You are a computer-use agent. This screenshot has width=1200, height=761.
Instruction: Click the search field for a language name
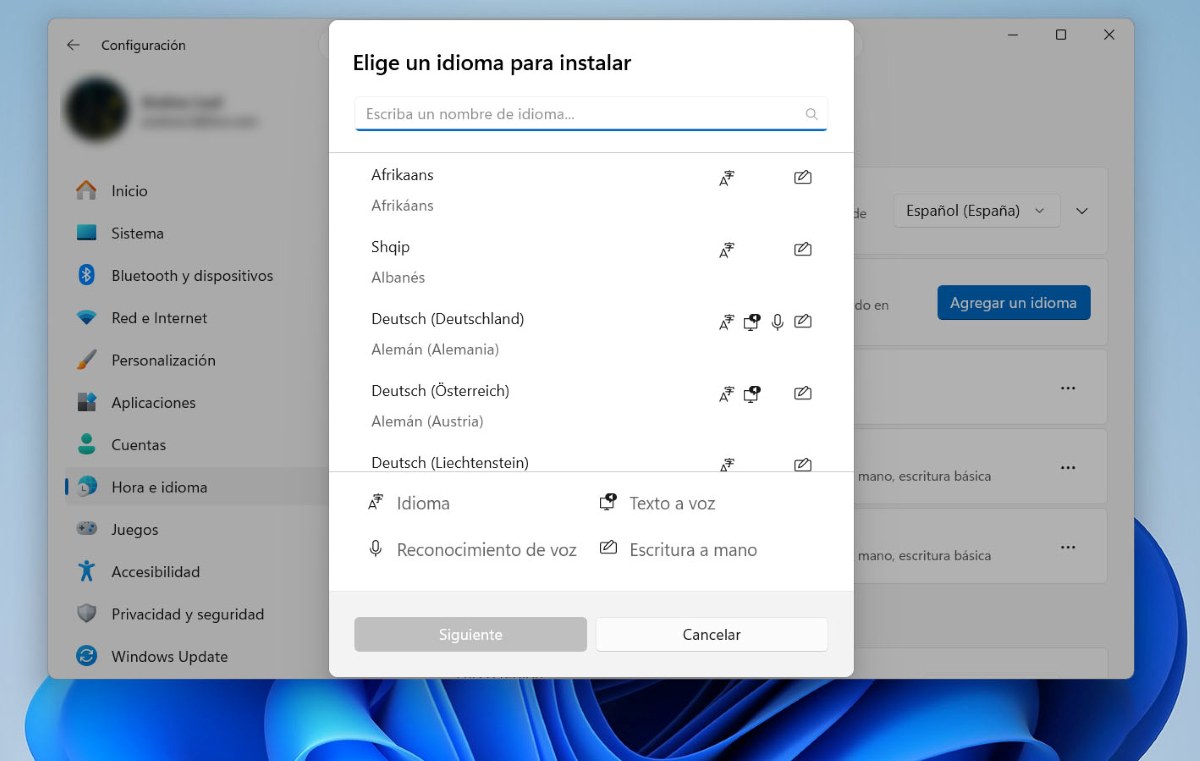coord(590,113)
